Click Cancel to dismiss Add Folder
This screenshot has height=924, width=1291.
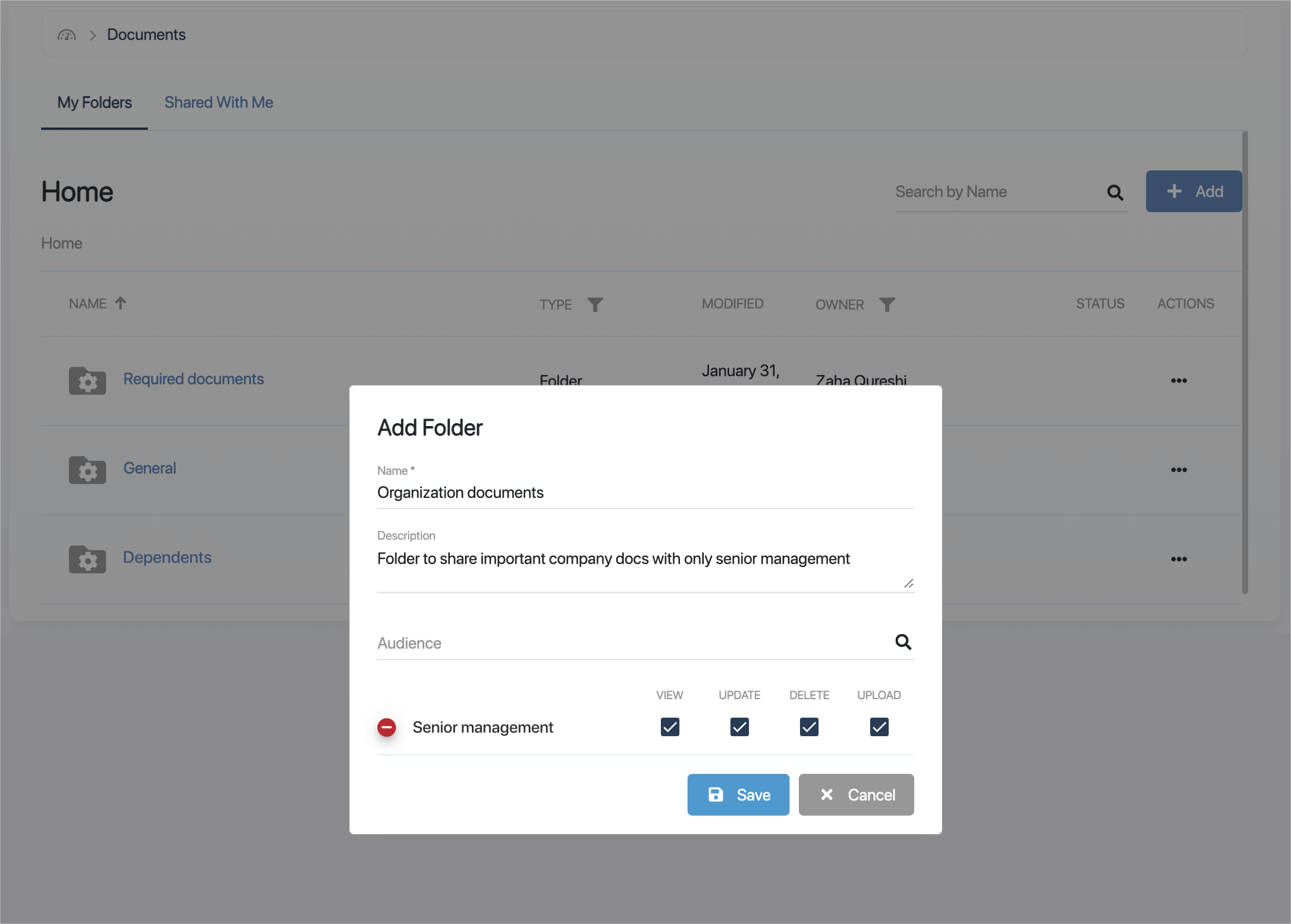856,795
